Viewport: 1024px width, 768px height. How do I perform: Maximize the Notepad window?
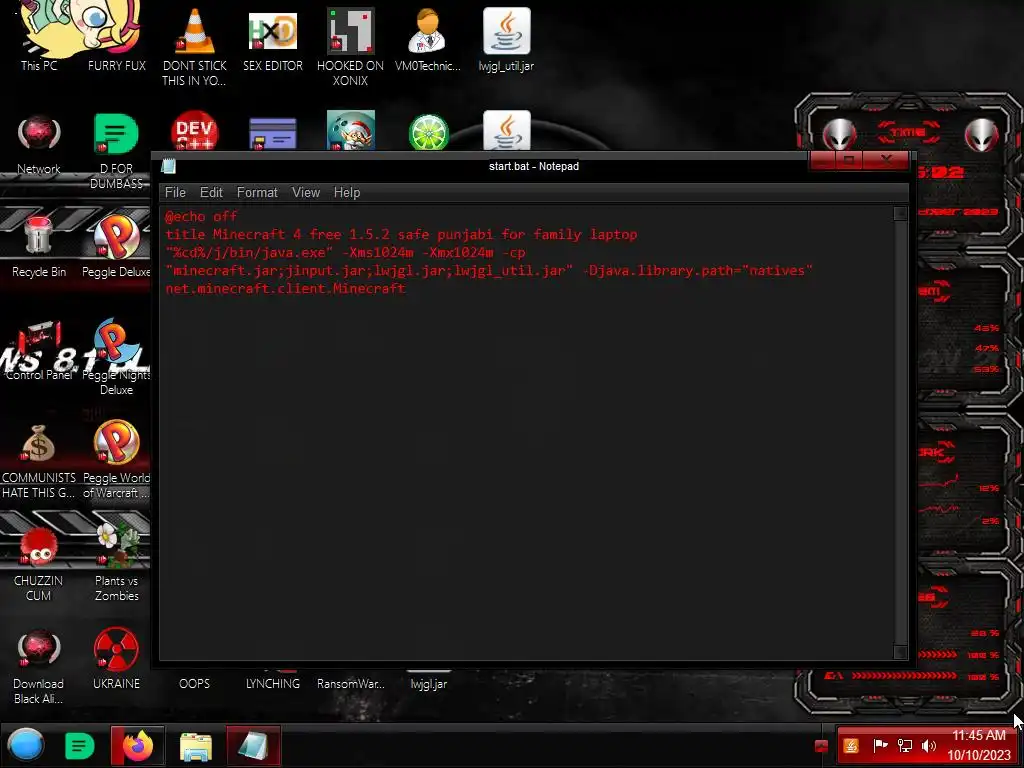pos(849,159)
